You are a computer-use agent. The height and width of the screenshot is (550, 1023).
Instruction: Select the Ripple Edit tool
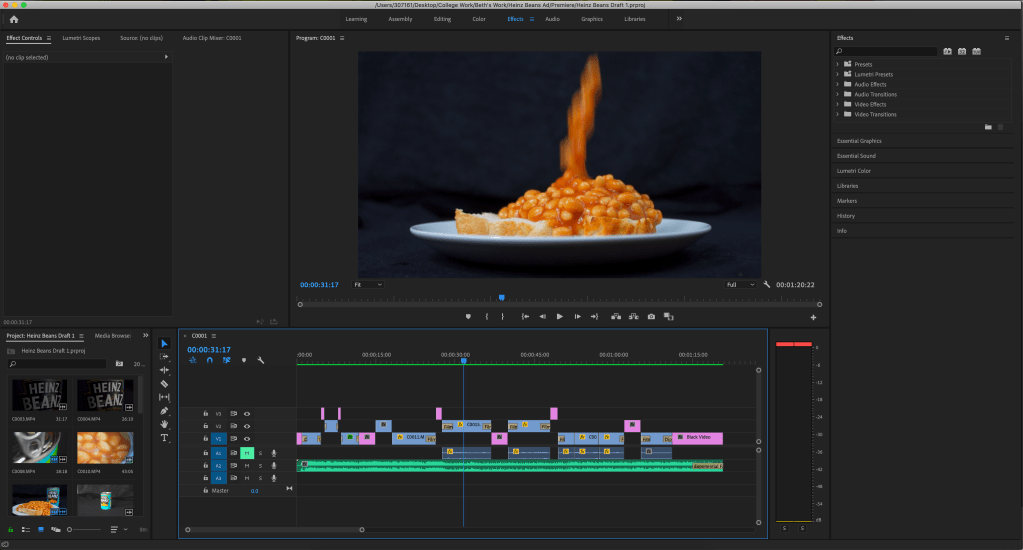(x=165, y=370)
